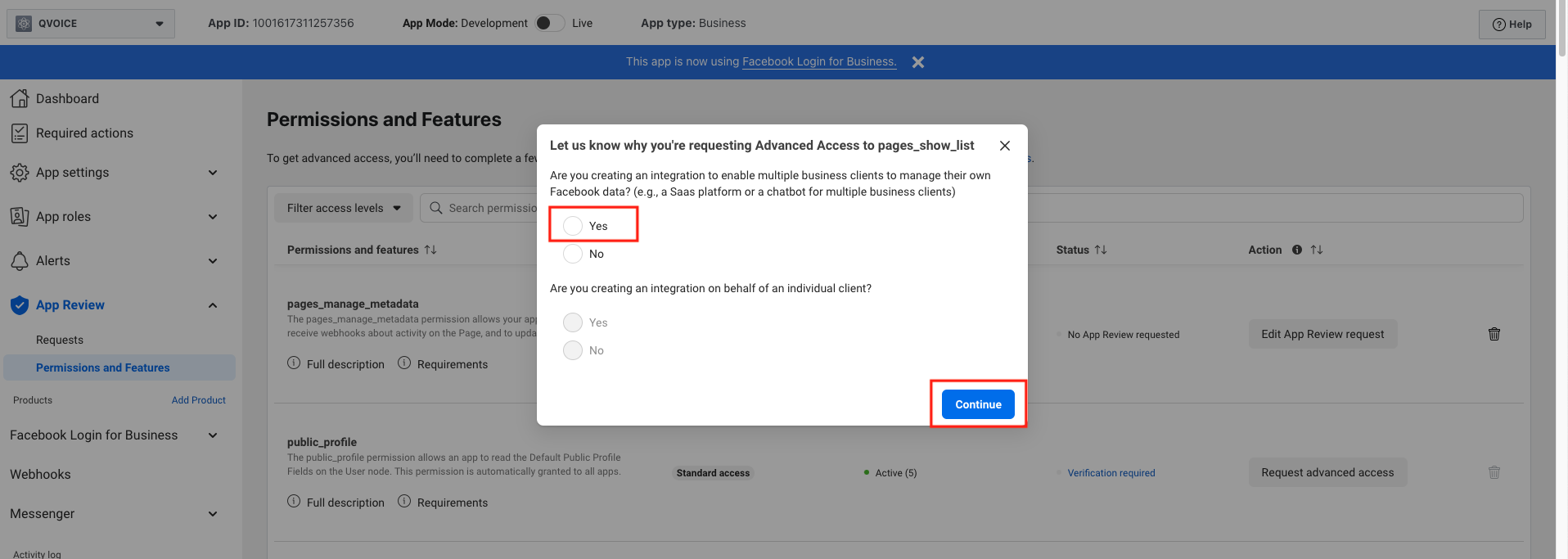Click Full description info icon under pages_manage_metadata
Screen dimensions: 1568x559
click(x=294, y=363)
